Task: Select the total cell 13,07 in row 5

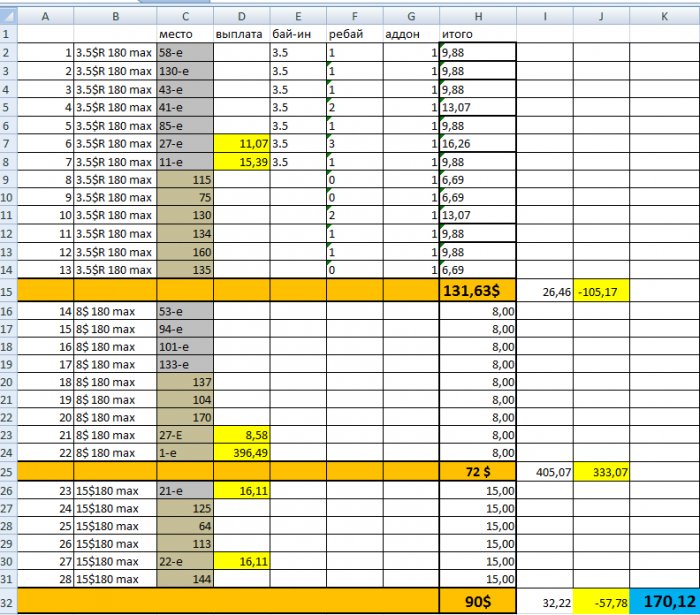Action: tap(478, 108)
